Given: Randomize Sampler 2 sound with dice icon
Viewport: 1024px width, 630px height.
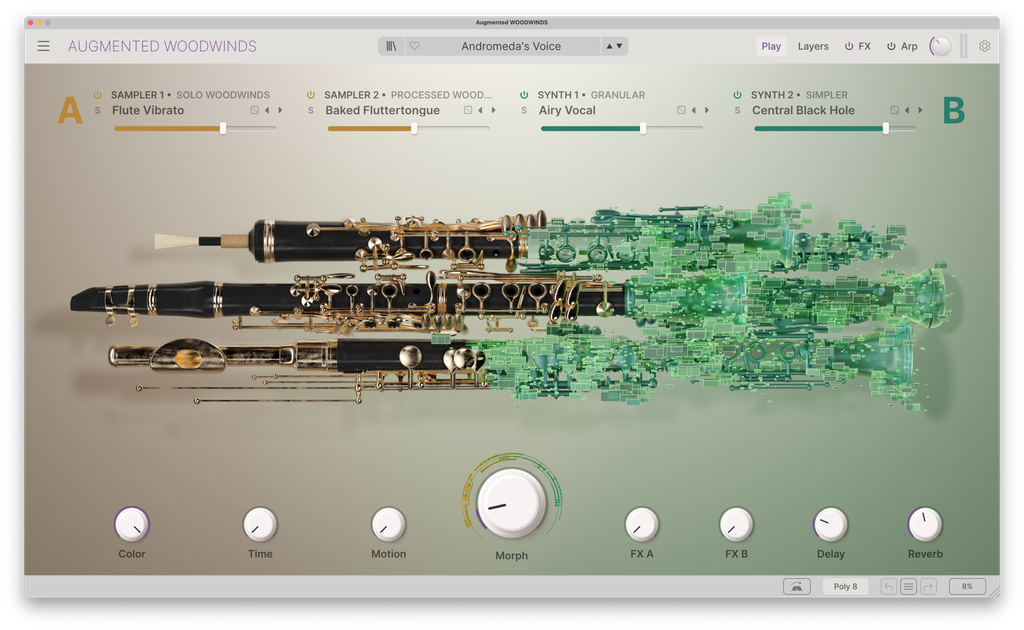Looking at the screenshot, I should click(x=468, y=110).
